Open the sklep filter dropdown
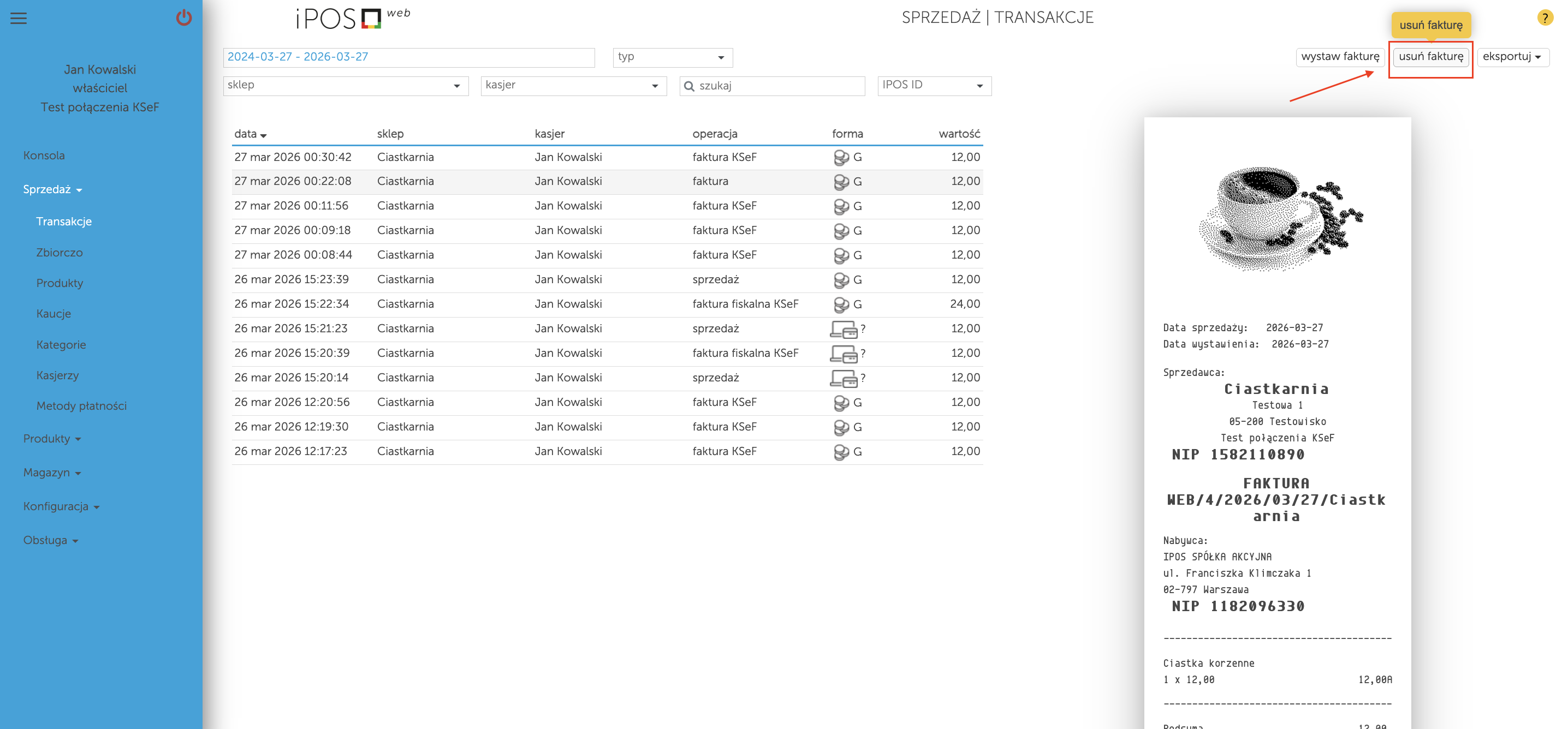 [x=345, y=86]
